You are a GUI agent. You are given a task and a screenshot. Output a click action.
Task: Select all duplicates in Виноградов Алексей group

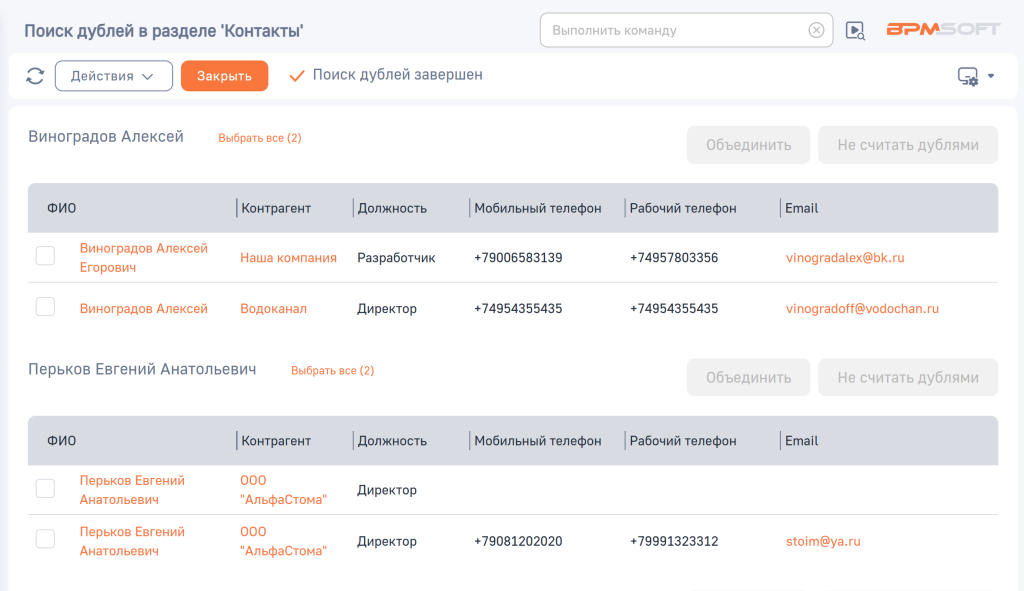pyautogui.click(x=260, y=138)
